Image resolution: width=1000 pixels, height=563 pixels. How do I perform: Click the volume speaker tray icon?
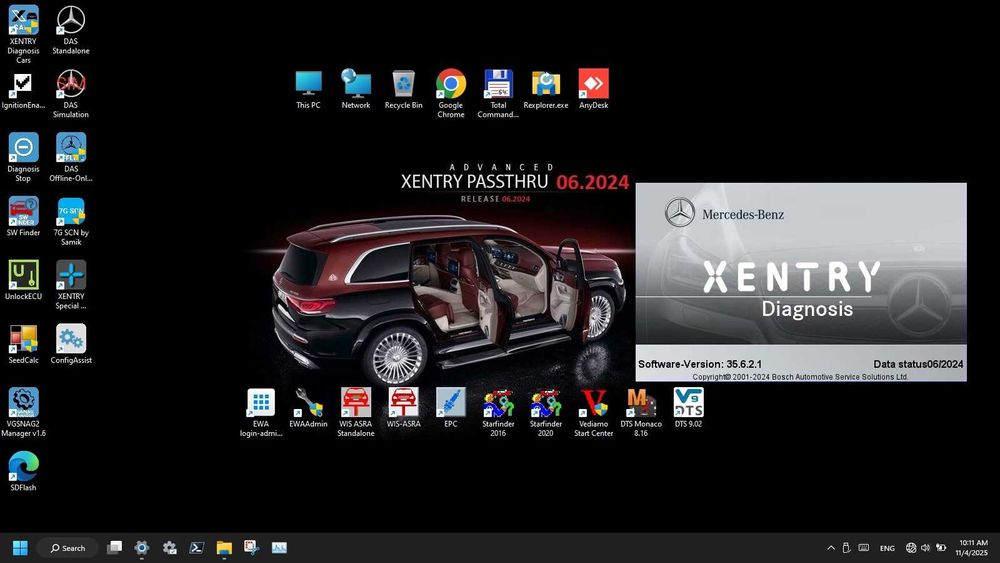click(x=925, y=548)
